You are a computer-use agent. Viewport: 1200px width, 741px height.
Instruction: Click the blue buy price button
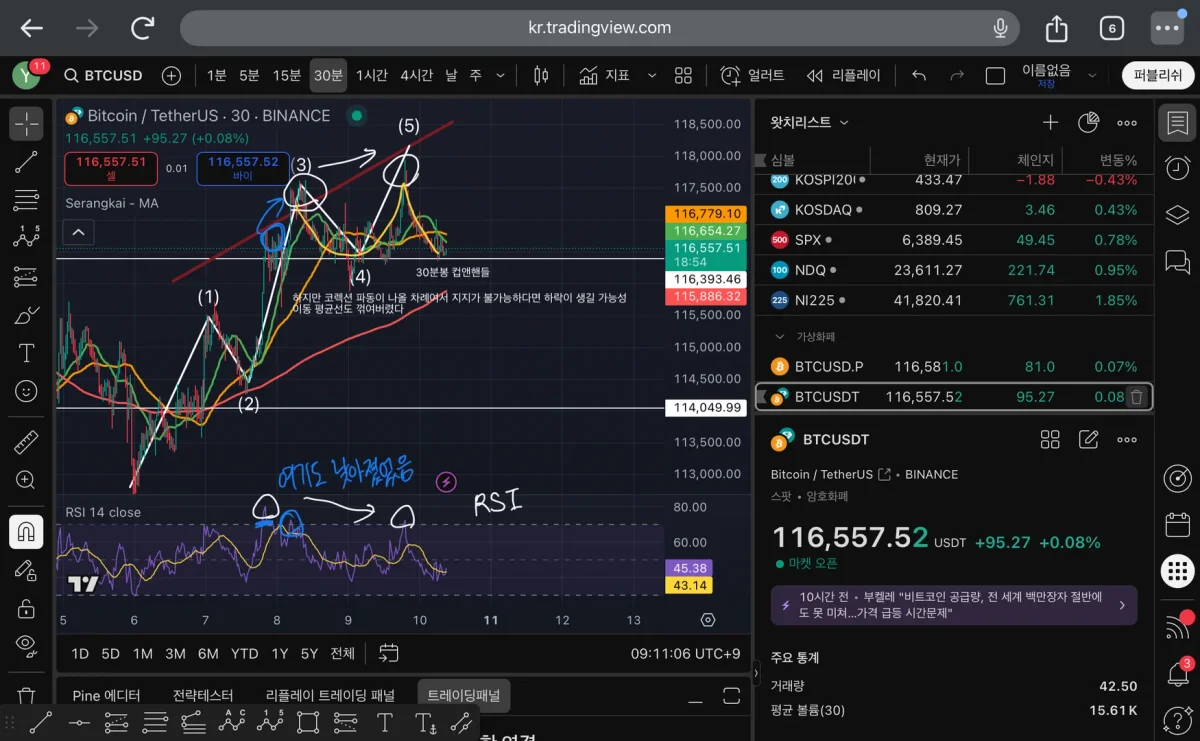click(x=243, y=168)
